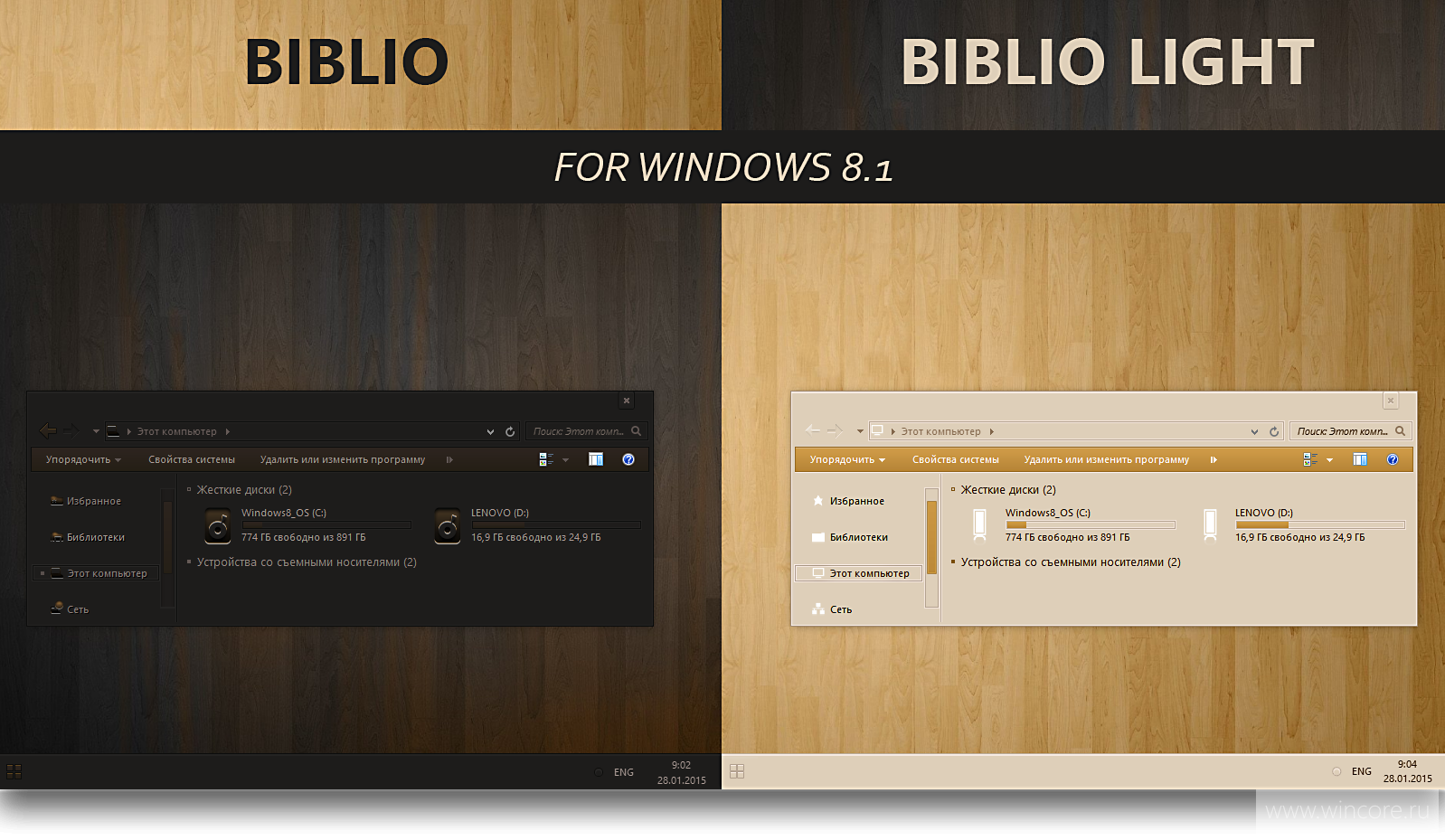Open clock showing 9:02 on dark taskbar
This screenshot has width=1445, height=840.
click(682, 772)
